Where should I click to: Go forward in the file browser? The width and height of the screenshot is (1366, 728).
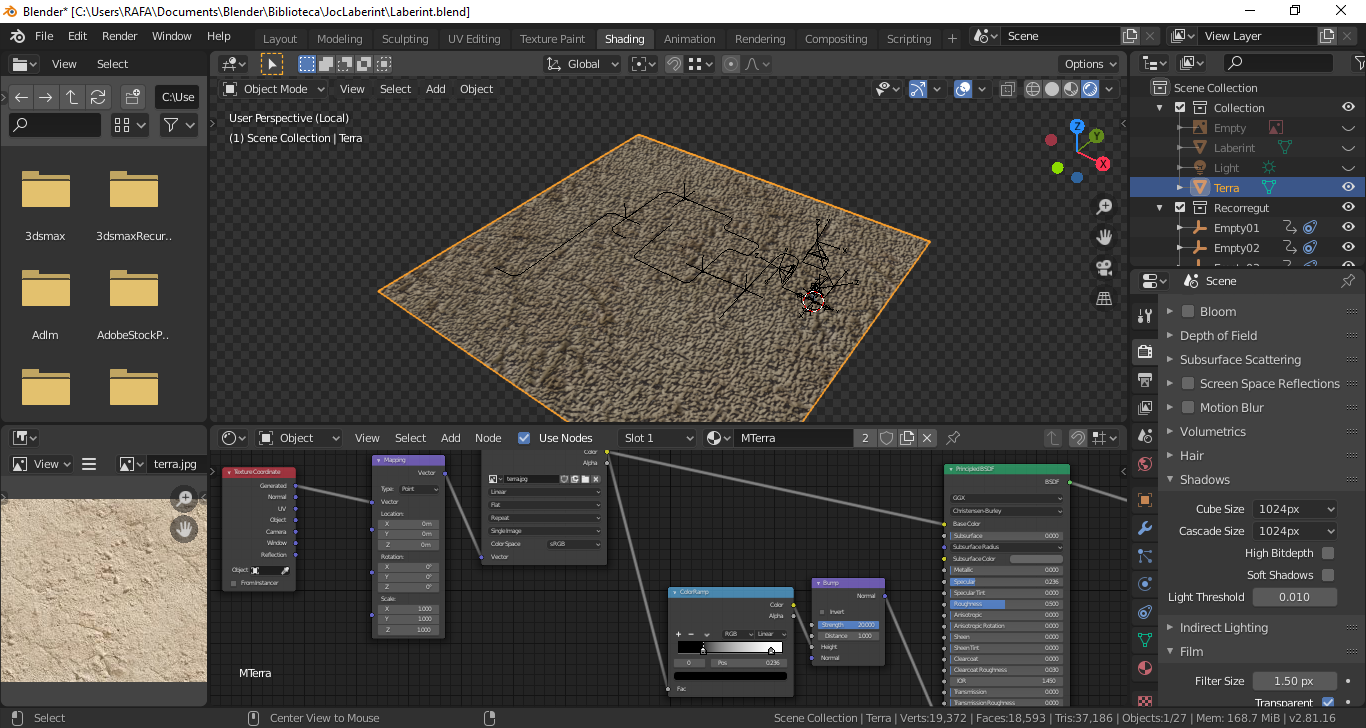point(46,97)
